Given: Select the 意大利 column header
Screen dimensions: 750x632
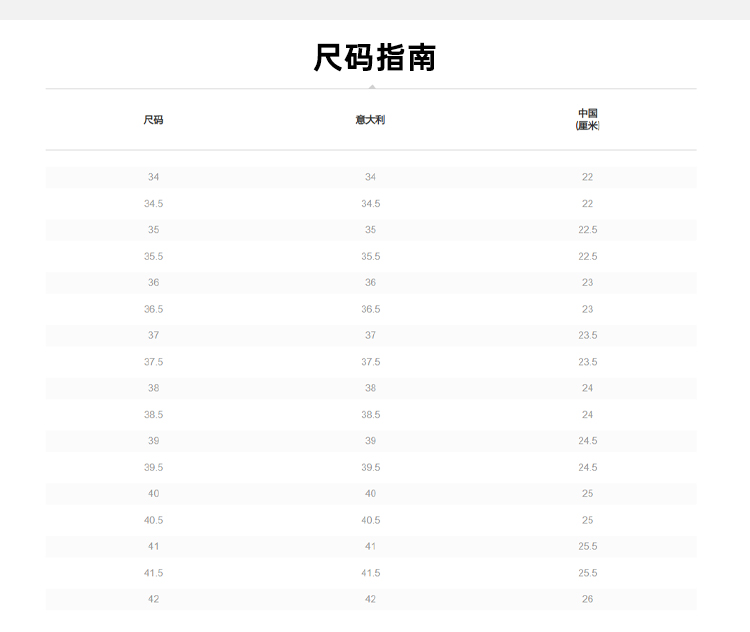Looking at the screenshot, I should pos(370,120).
